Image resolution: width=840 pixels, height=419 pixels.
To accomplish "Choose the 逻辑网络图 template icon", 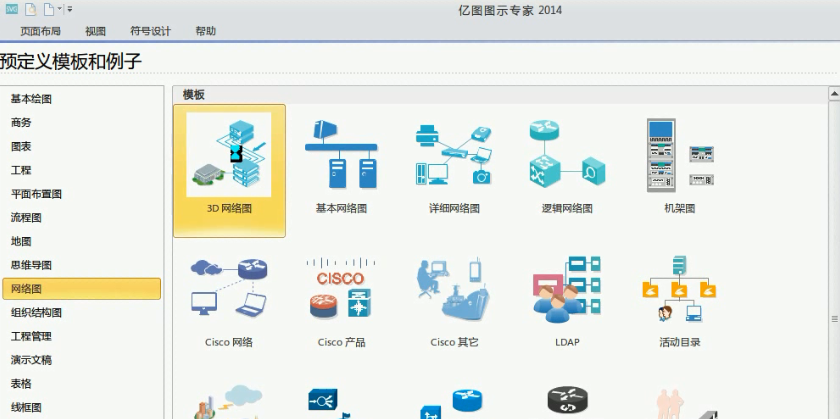I will coord(567,154).
